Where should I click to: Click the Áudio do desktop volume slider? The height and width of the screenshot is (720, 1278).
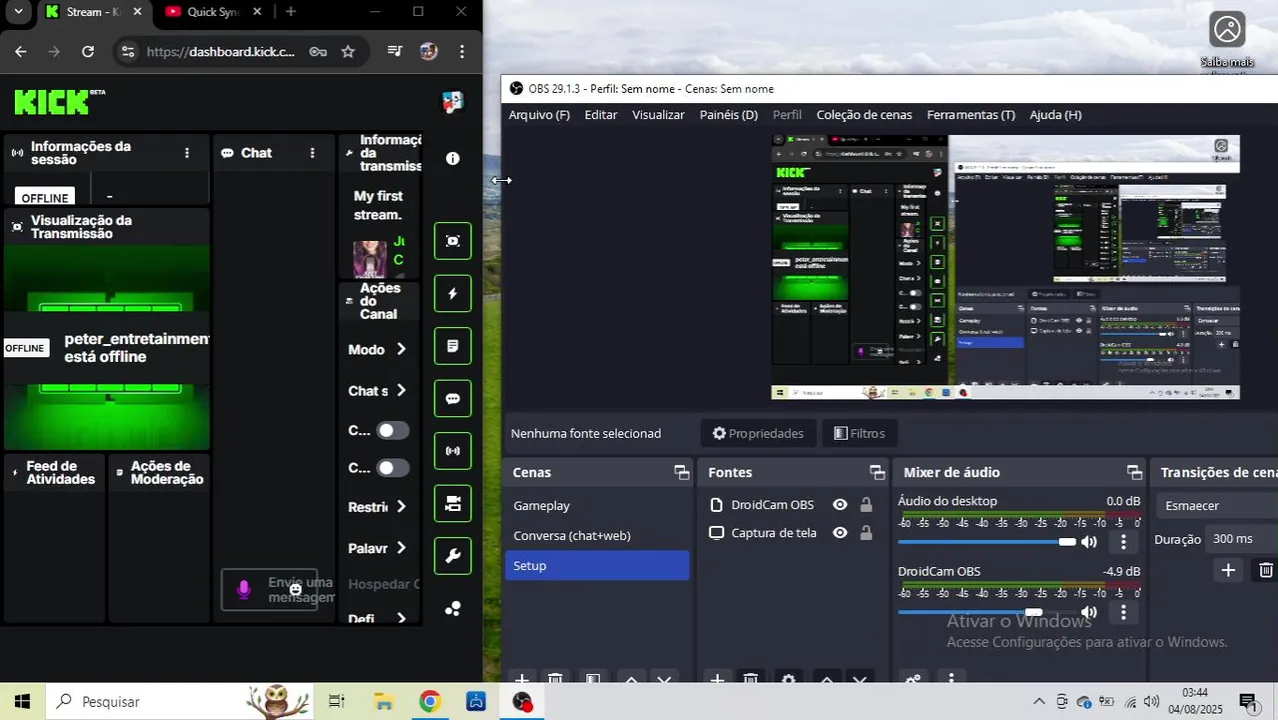click(987, 542)
